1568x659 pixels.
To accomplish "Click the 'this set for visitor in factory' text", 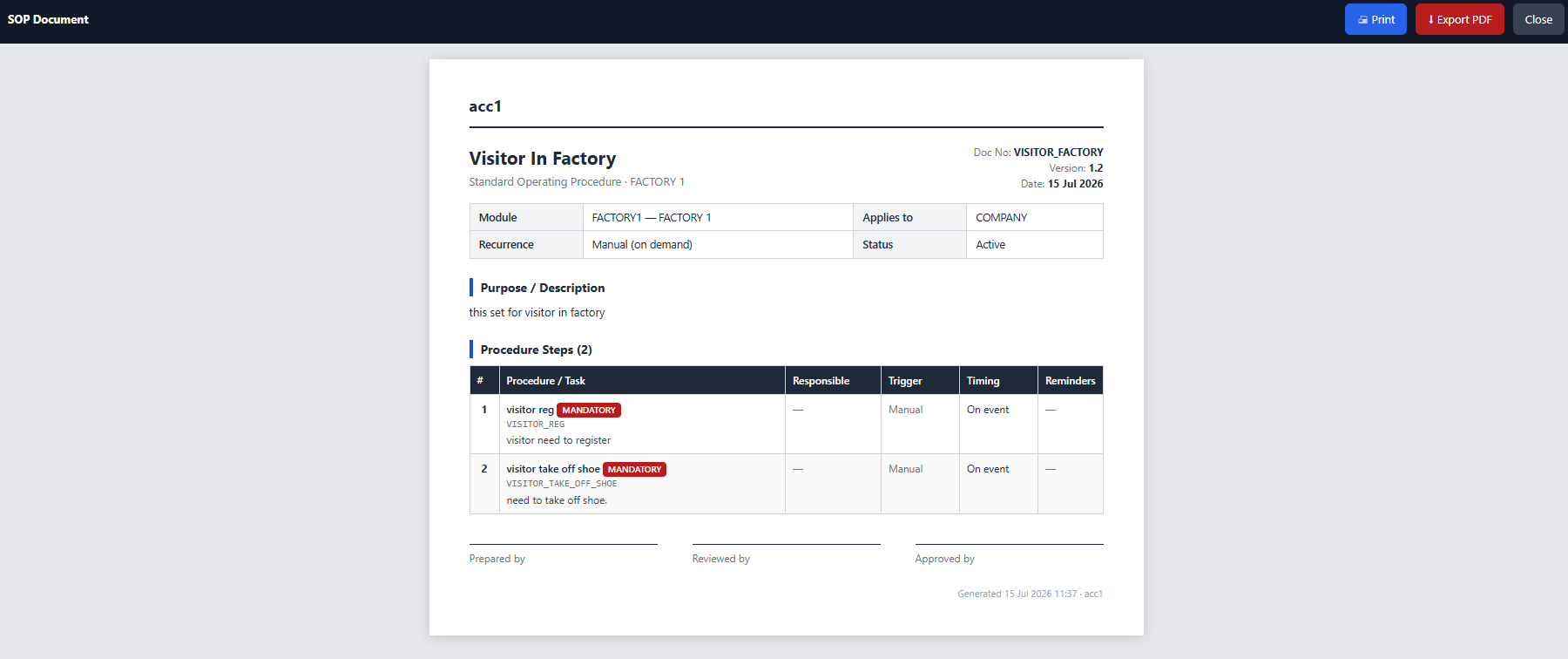I will click(537, 312).
